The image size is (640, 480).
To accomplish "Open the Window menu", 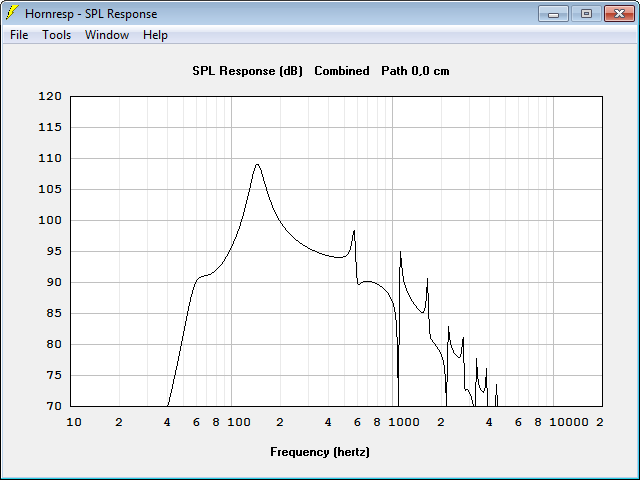I will click(107, 35).
